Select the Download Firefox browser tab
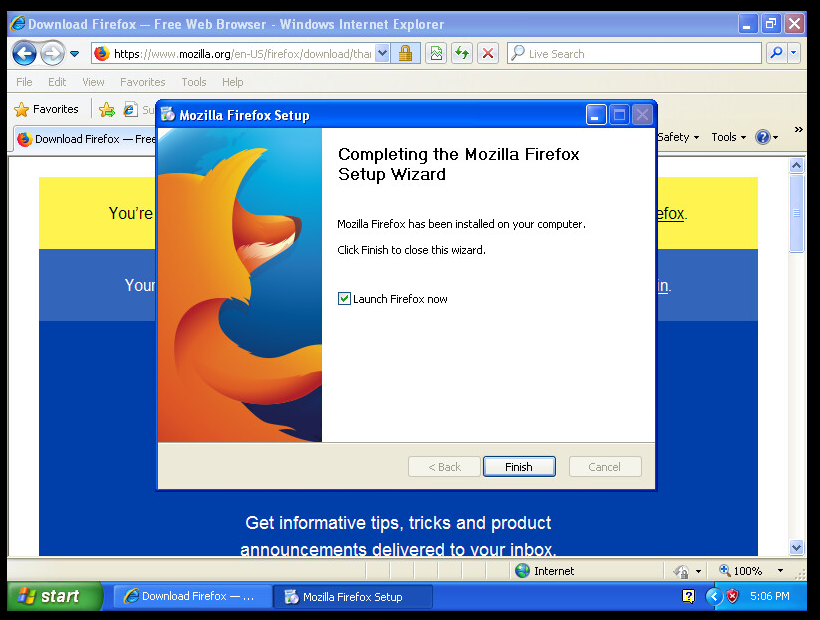 (x=85, y=139)
